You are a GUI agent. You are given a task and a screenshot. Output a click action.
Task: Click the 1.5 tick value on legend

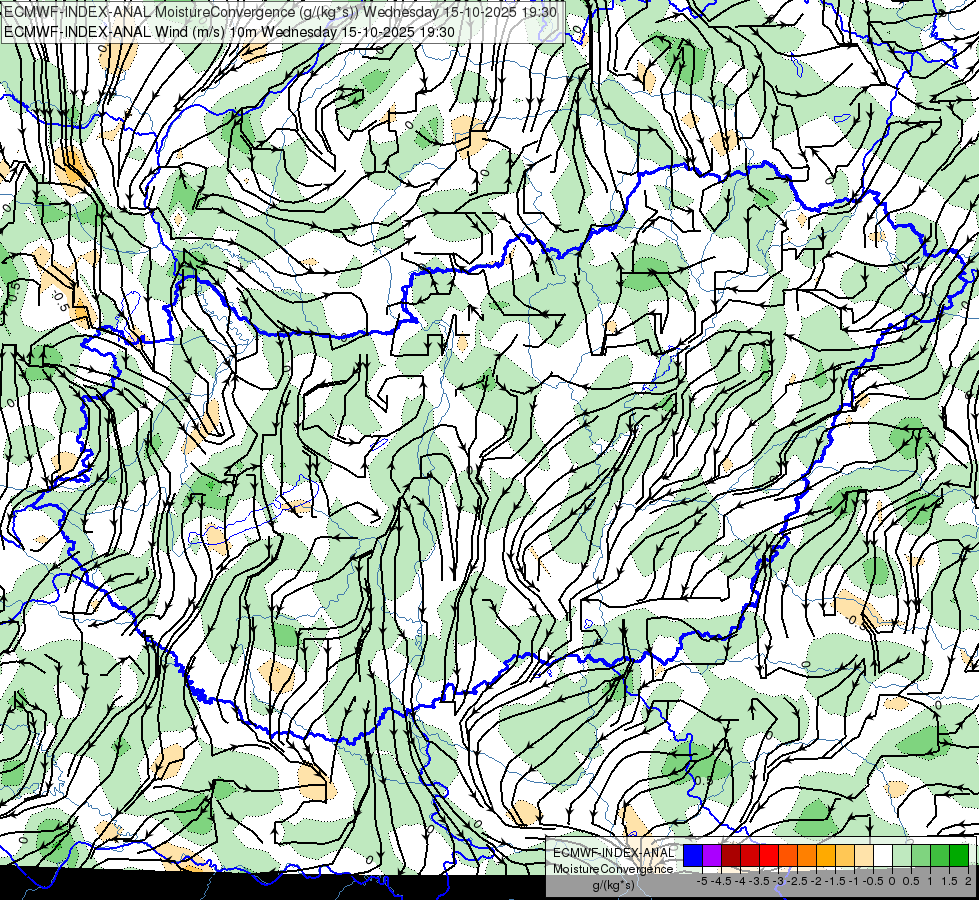coord(950,881)
